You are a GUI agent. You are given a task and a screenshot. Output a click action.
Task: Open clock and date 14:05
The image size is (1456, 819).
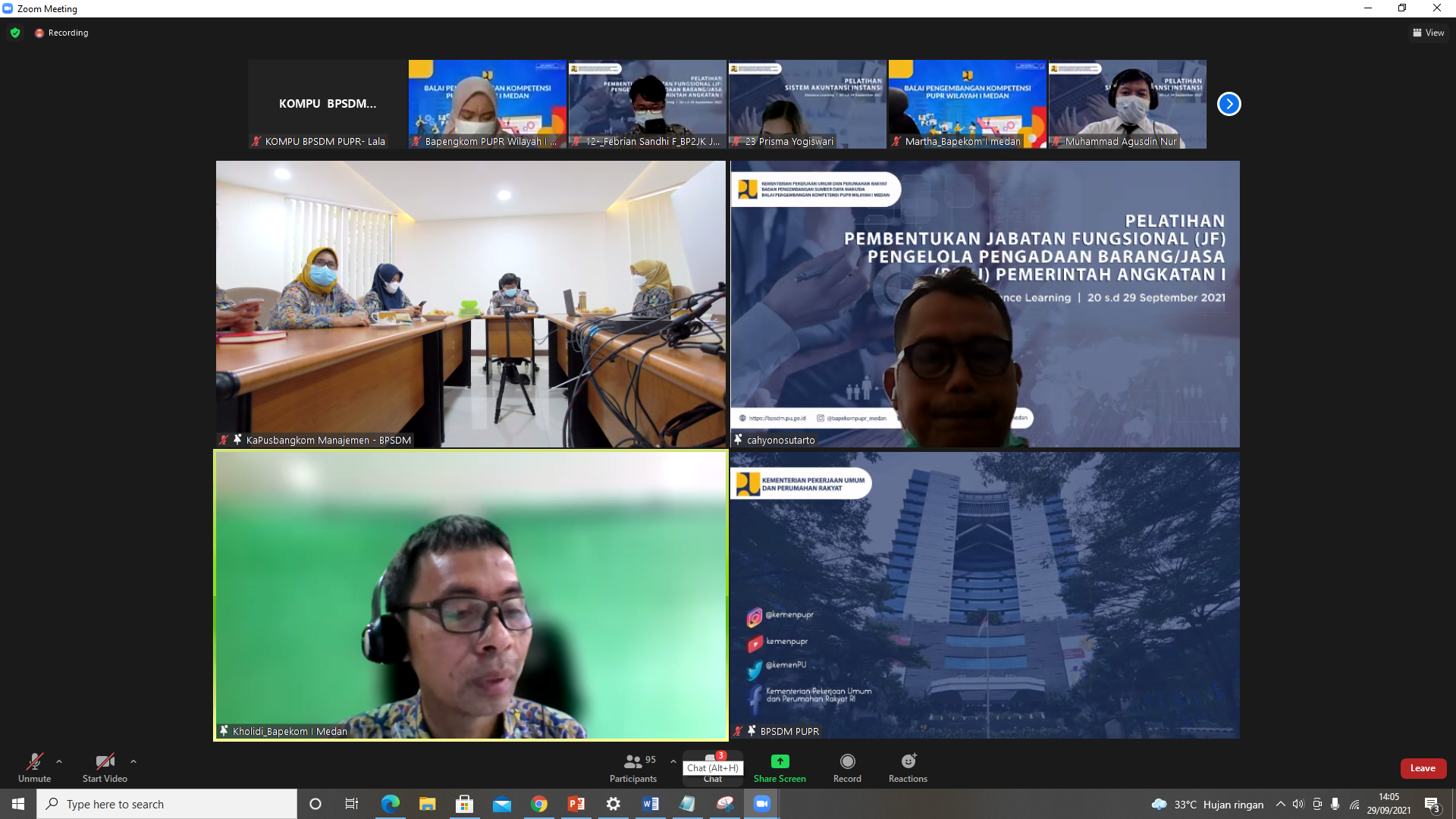pyautogui.click(x=1389, y=804)
